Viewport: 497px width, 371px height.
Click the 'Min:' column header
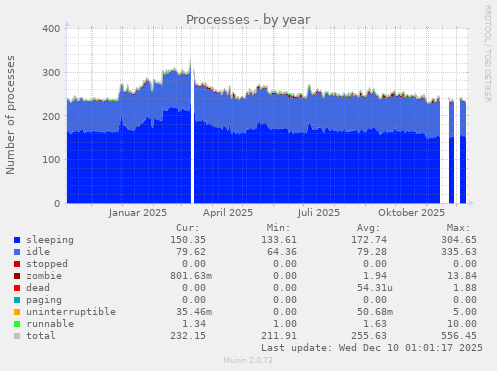[278, 228]
